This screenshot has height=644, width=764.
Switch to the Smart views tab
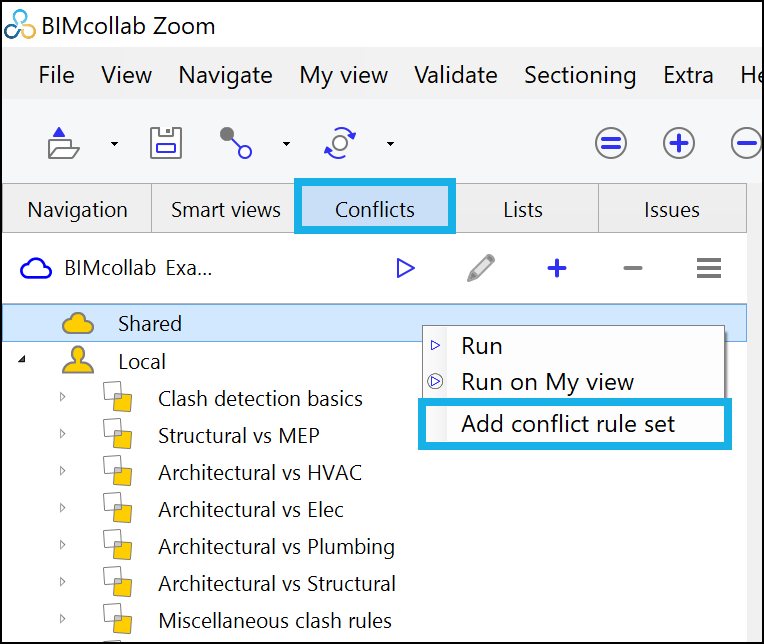coord(226,209)
